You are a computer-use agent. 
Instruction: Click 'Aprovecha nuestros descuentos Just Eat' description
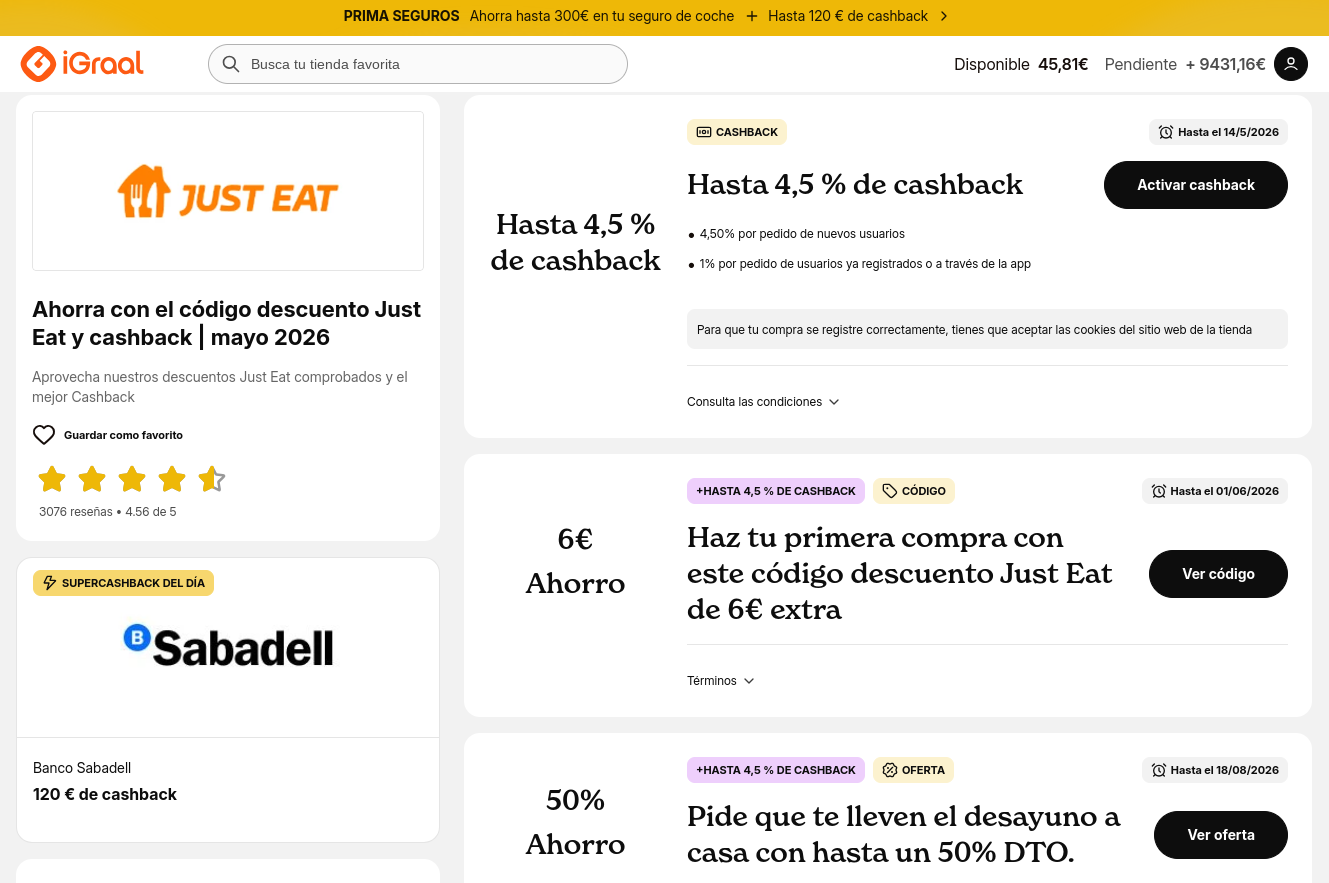click(220, 387)
